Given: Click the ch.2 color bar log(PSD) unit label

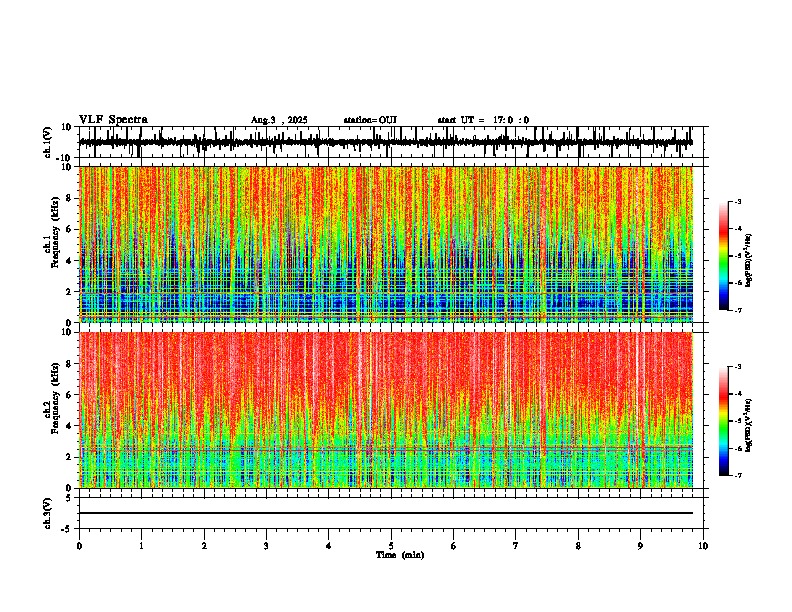Looking at the screenshot, I should (x=749, y=425).
